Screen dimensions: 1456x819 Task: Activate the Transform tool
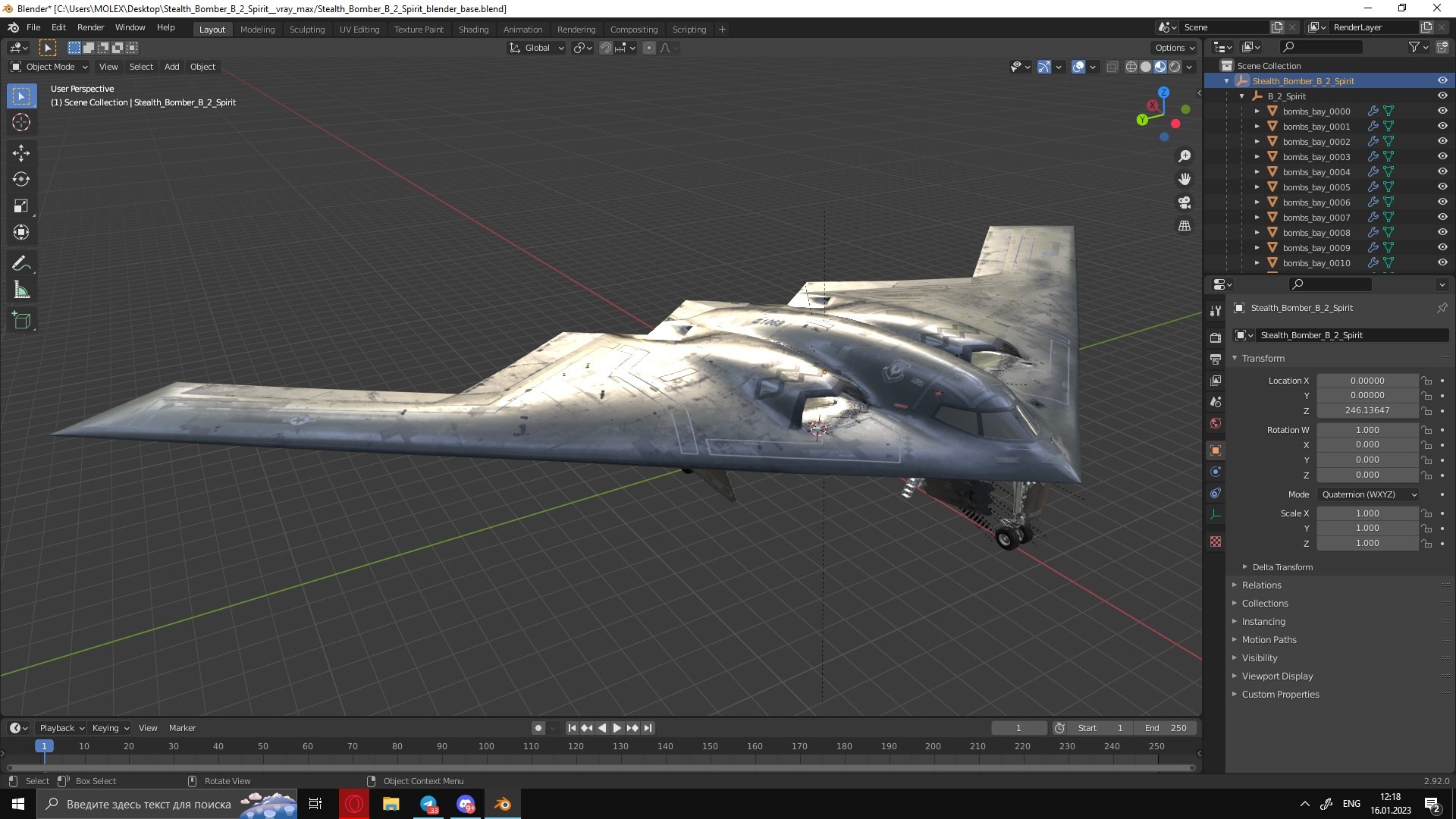point(21,233)
